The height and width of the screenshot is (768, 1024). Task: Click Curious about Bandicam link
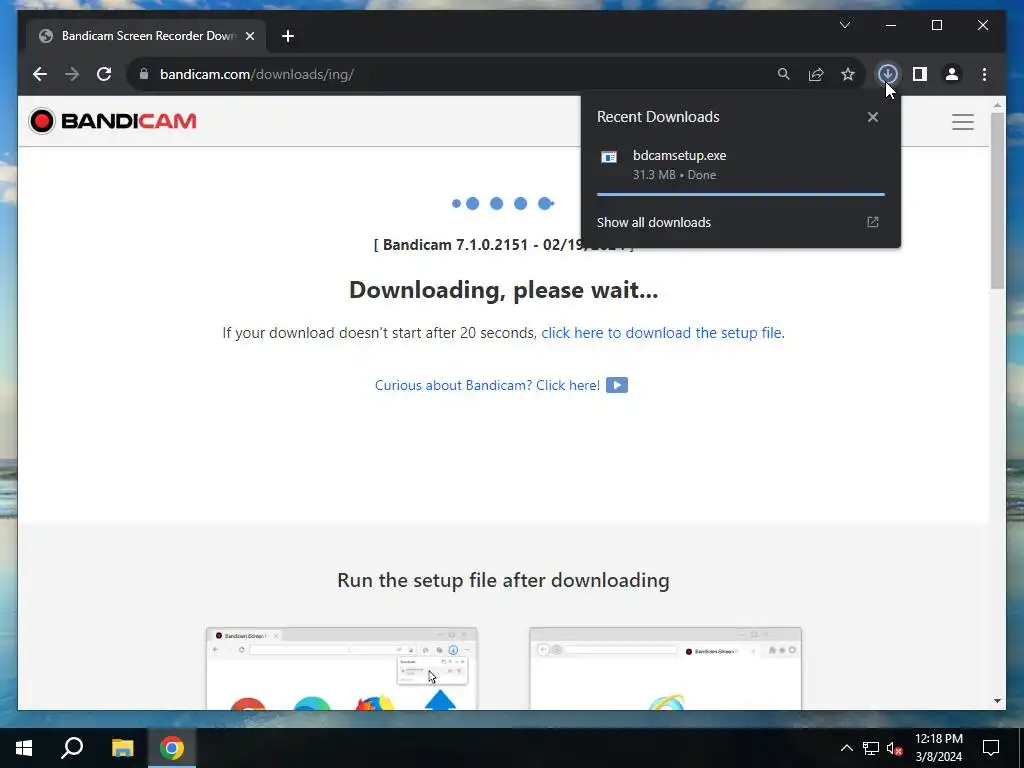click(x=487, y=385)
